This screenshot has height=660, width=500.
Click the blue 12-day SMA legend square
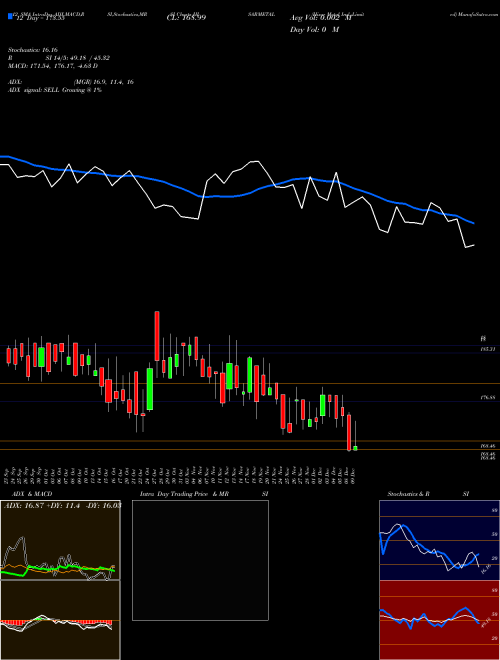click(x=10, y=17)
